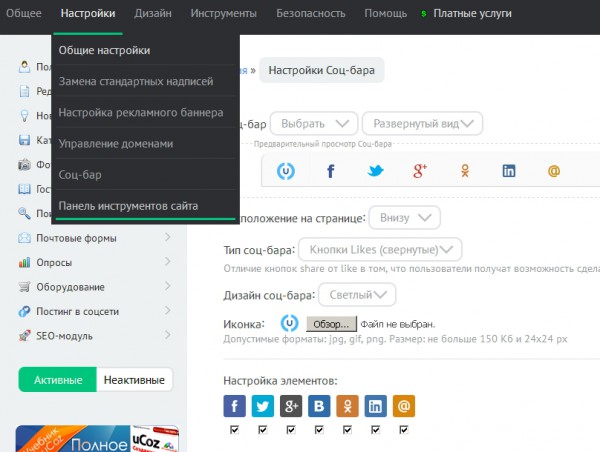
Task: Switch module list to Неактивные
Action: (x=134, y=380)
